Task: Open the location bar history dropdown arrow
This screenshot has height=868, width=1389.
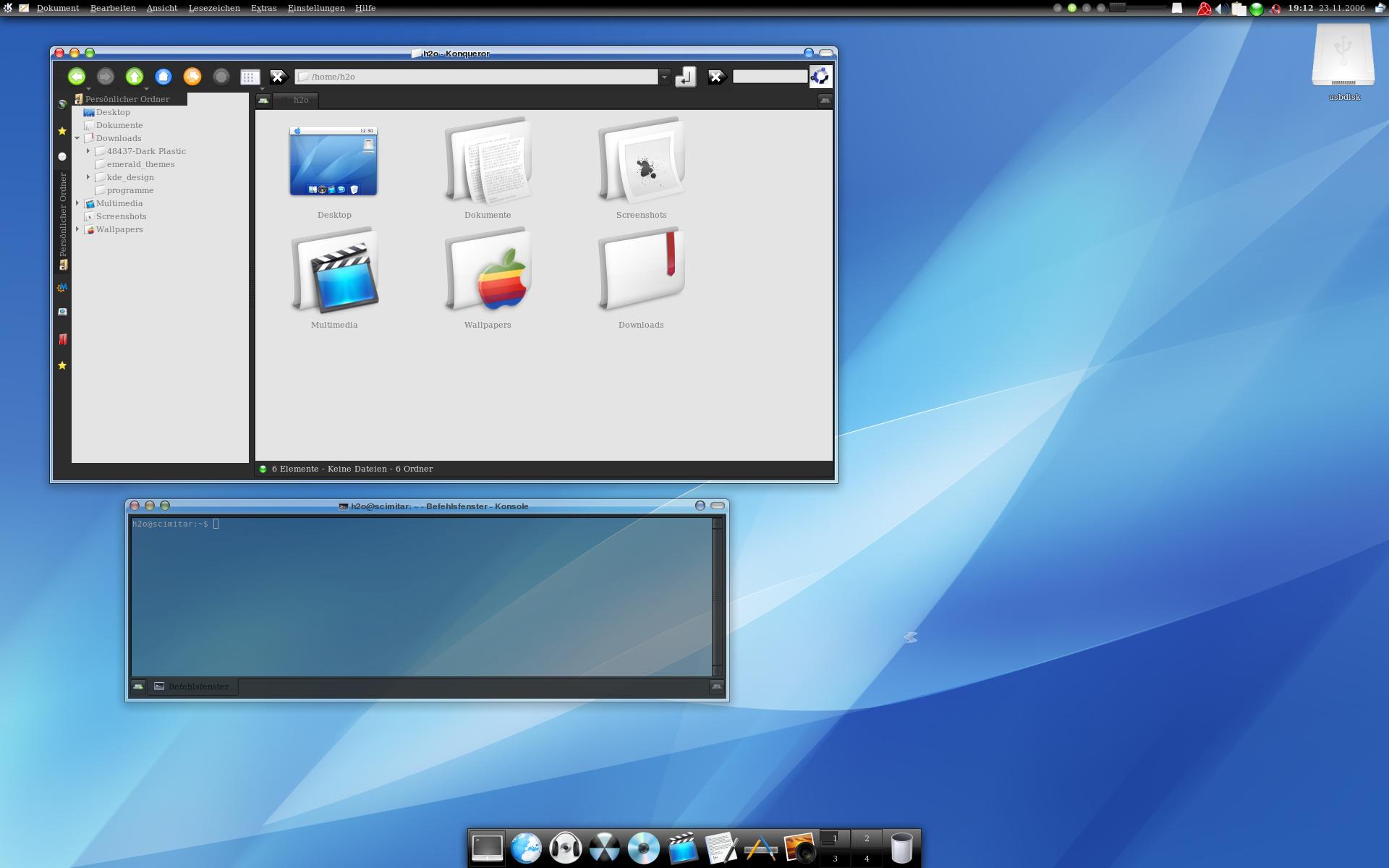Action: click(664, 77)
